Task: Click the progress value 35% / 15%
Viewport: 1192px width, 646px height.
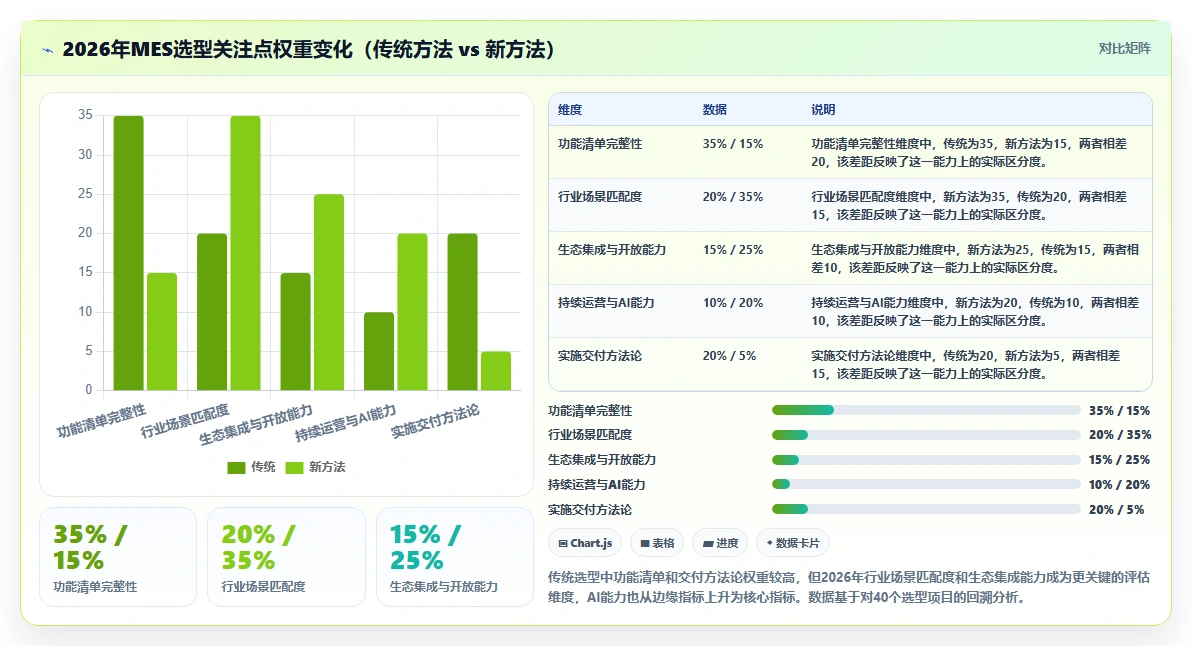Action: coord(1119,411)
